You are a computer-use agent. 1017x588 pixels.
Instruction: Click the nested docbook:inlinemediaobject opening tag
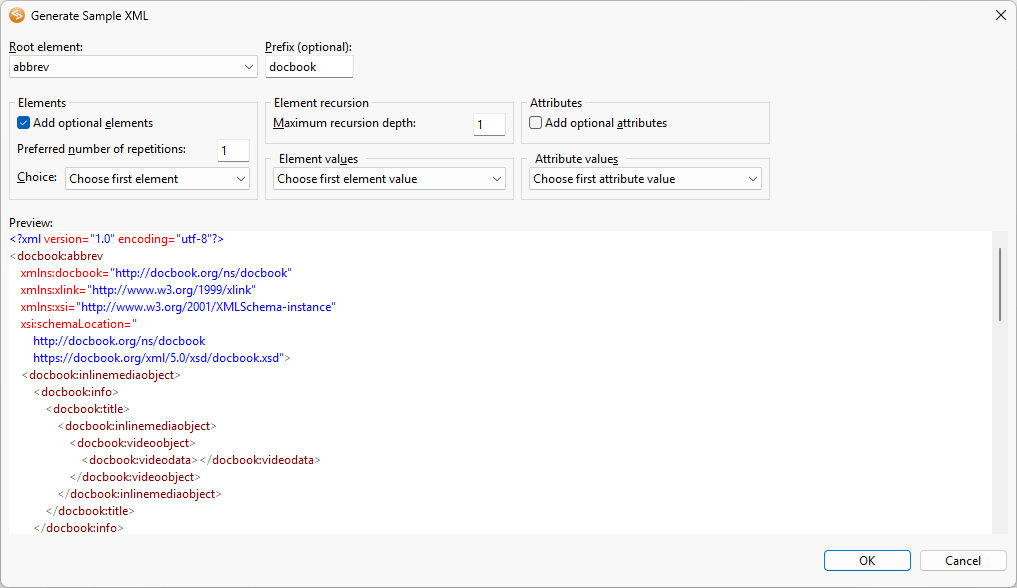137,426
